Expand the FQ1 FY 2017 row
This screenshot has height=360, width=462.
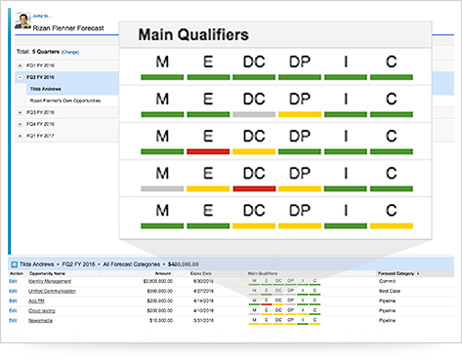(20, 136)
